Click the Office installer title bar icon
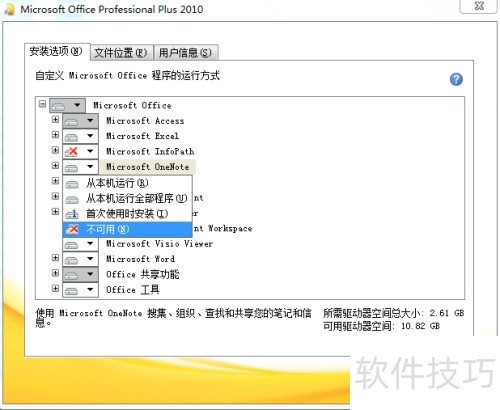The height and width of the screenshot is (410, 500). click(9, 9)
